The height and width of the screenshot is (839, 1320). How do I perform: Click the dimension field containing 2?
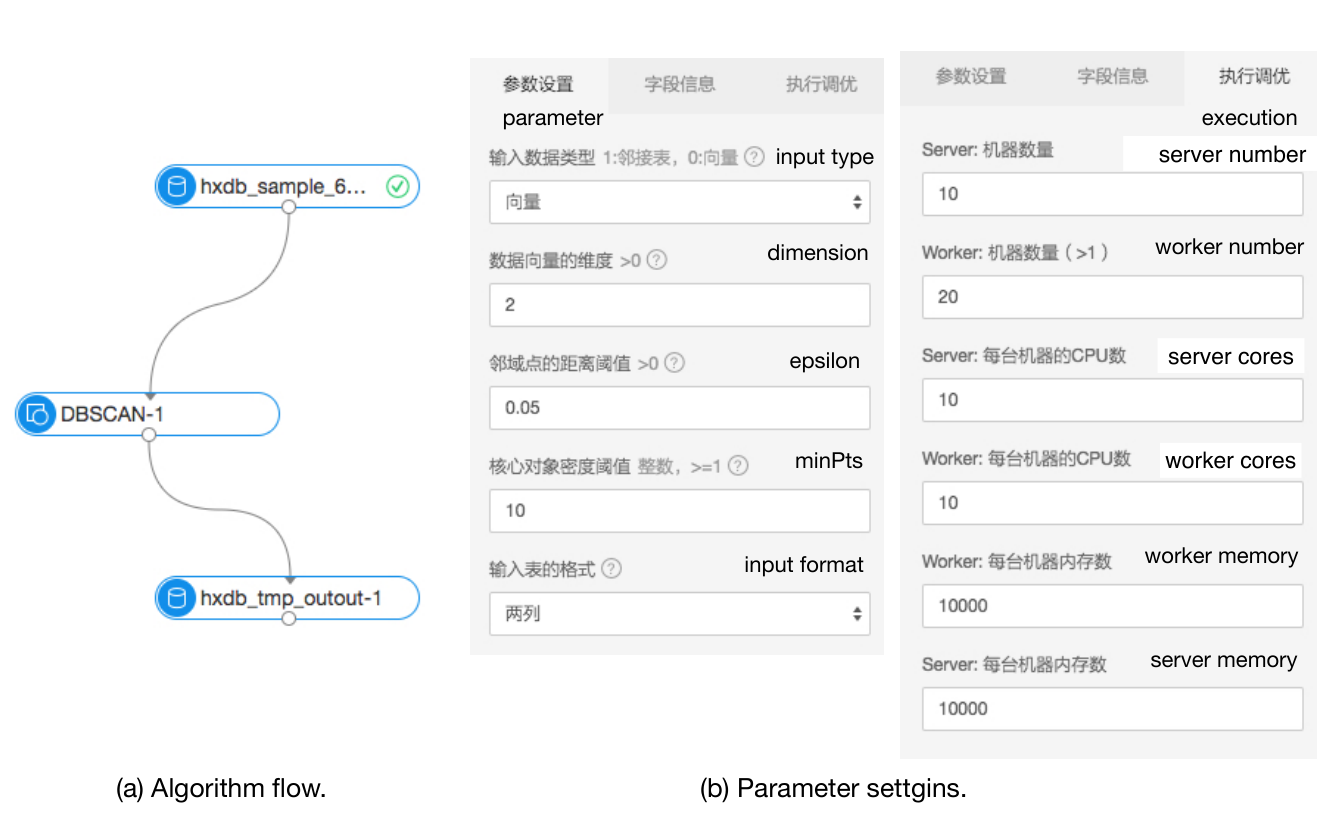tap(680, 305)
